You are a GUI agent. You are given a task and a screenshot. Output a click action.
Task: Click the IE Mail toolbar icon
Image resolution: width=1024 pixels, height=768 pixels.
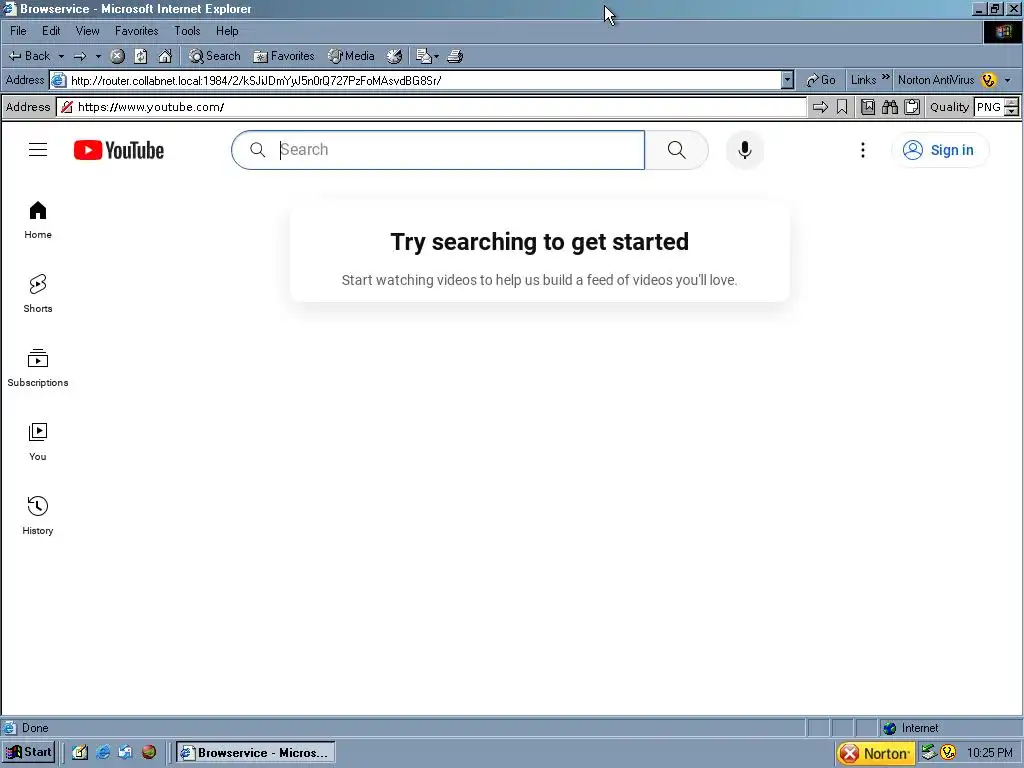point(424,56)
